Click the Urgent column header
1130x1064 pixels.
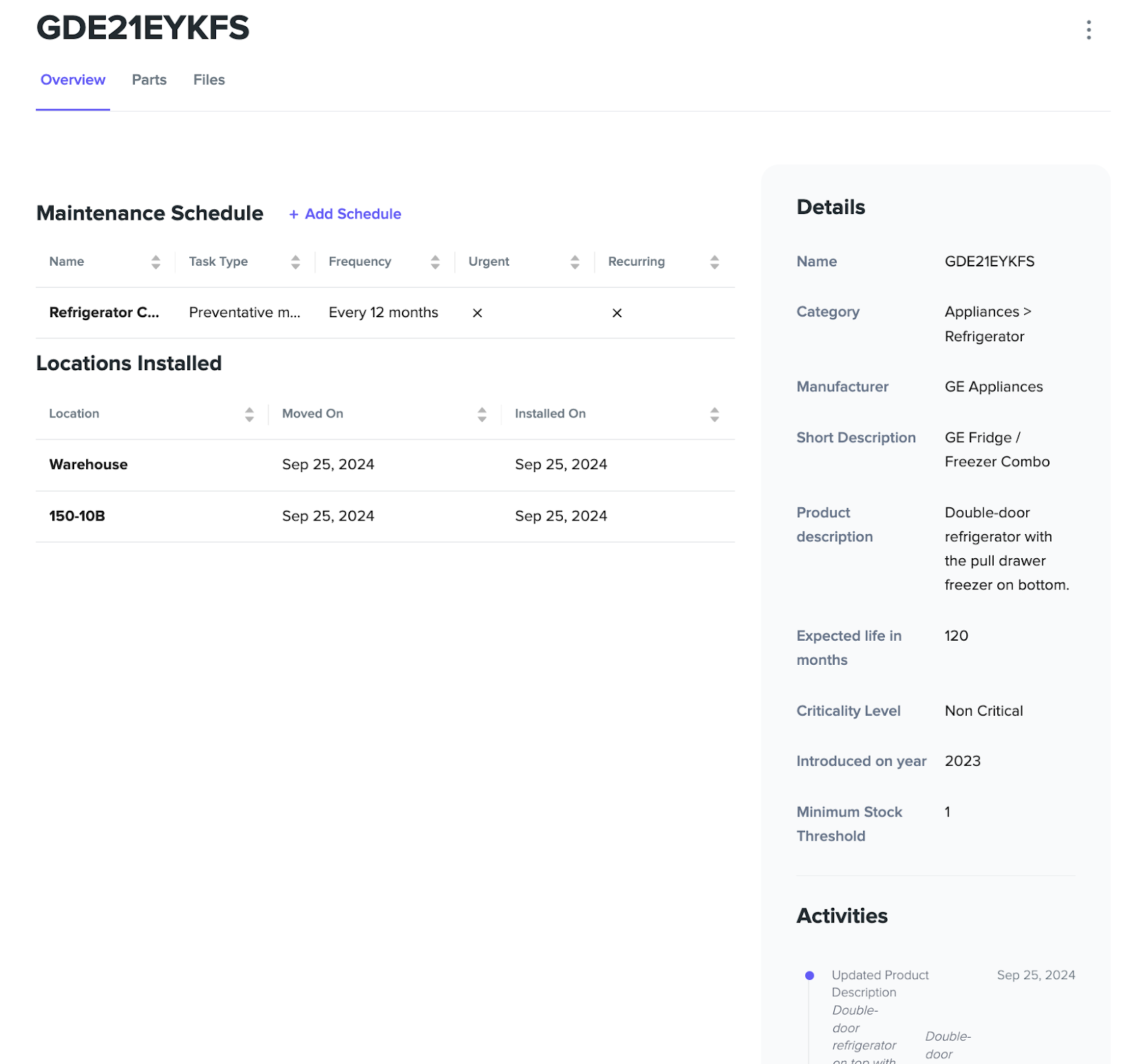(x=489, y=261)
